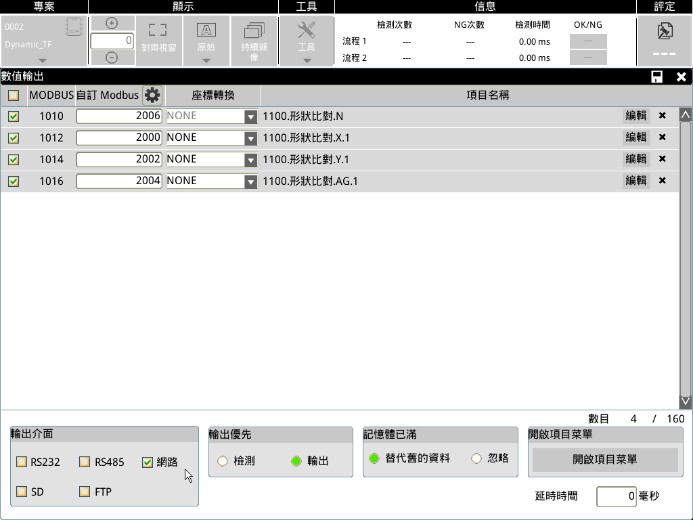Click the judgment result icon under 評定
The width and height of the screenshot is (693, 520).
(x=664, y=31)
